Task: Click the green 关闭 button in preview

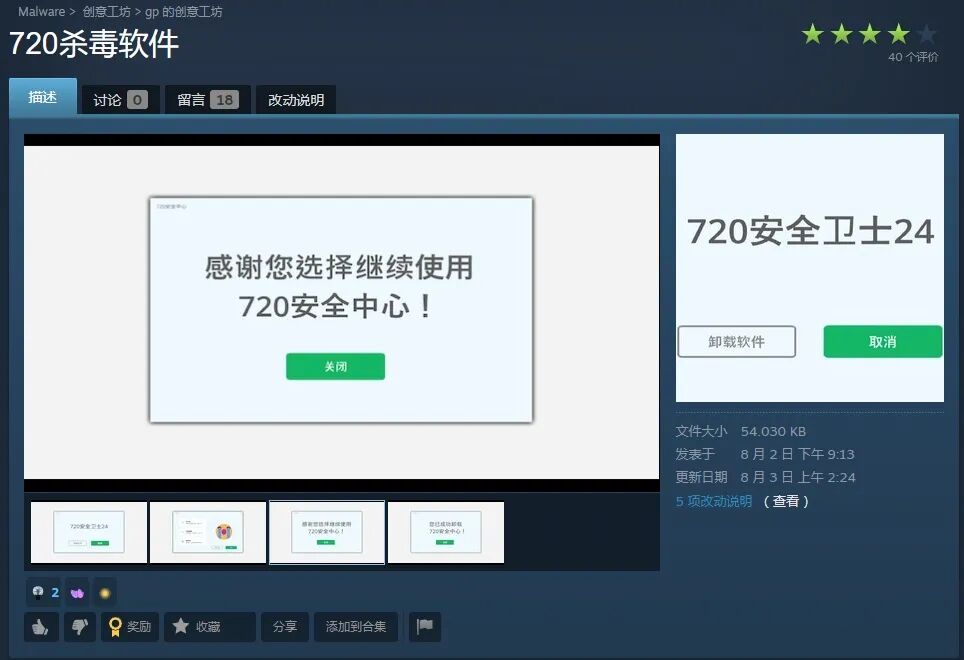Action: click(x=336, y=366)
